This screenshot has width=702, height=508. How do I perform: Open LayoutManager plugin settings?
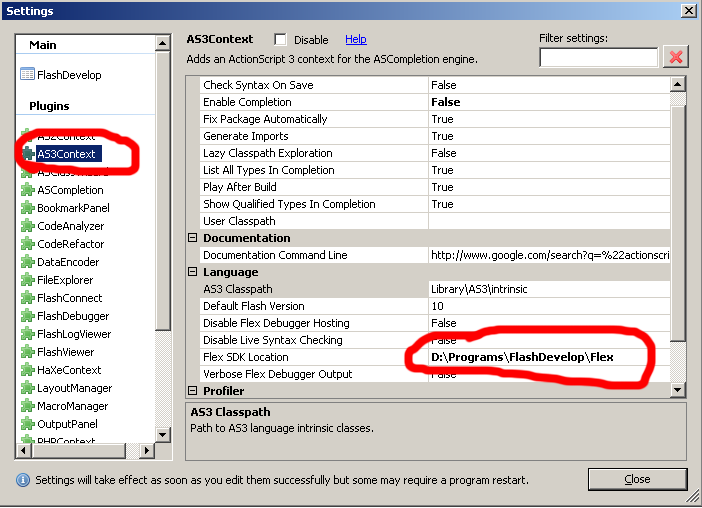click(x=74, y=388)
